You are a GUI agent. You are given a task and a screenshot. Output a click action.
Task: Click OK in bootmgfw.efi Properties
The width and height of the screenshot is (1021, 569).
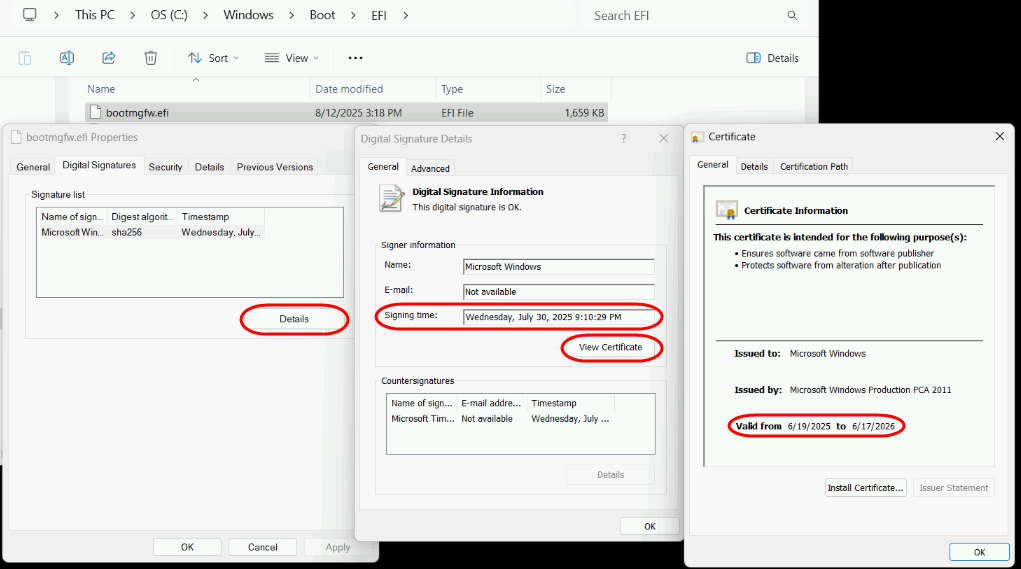click(x=187, y=547)
